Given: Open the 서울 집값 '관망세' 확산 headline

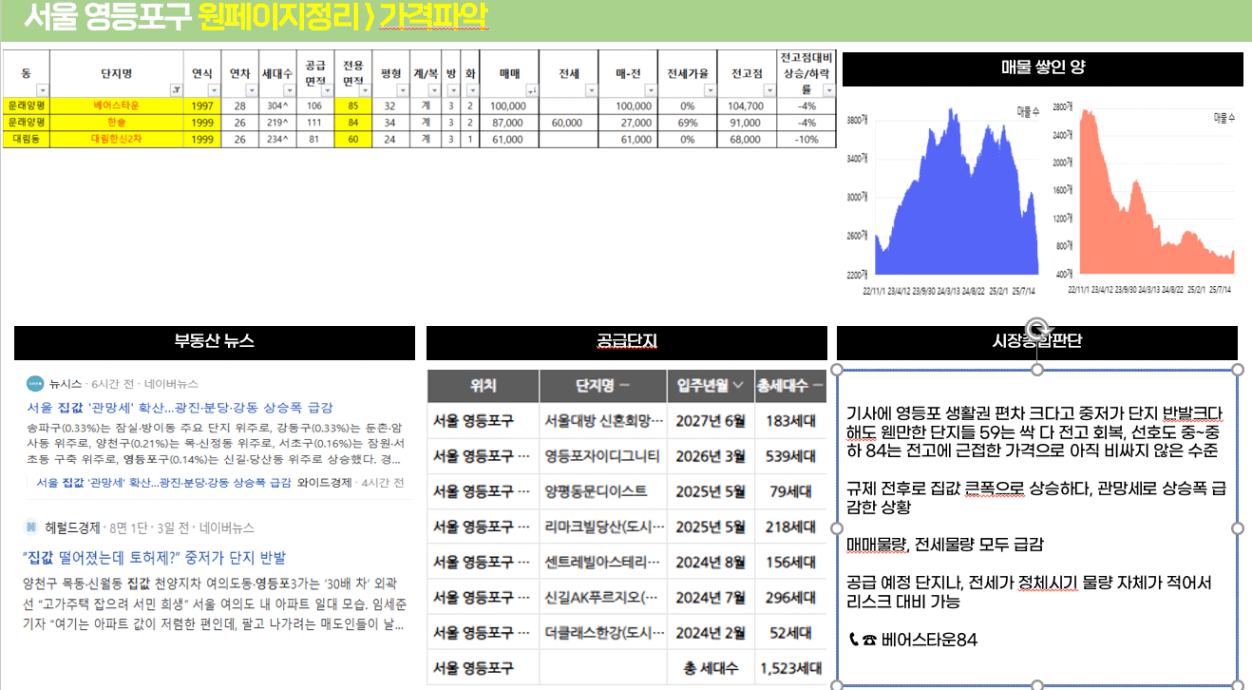Looking at the screenshot, I should 180,407.
